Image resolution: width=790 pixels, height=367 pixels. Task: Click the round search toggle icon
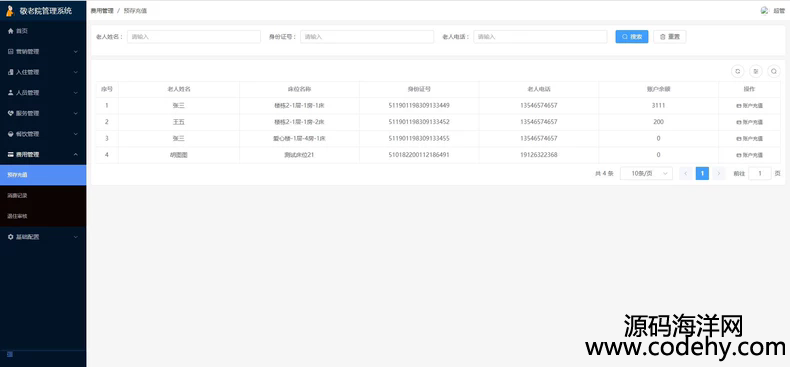click(774, 72)
